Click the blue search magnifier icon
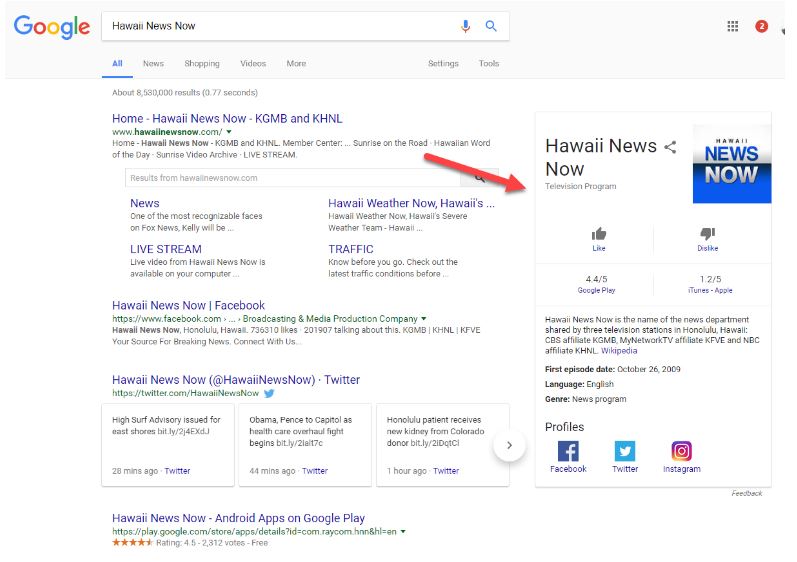 click(491, 25)
